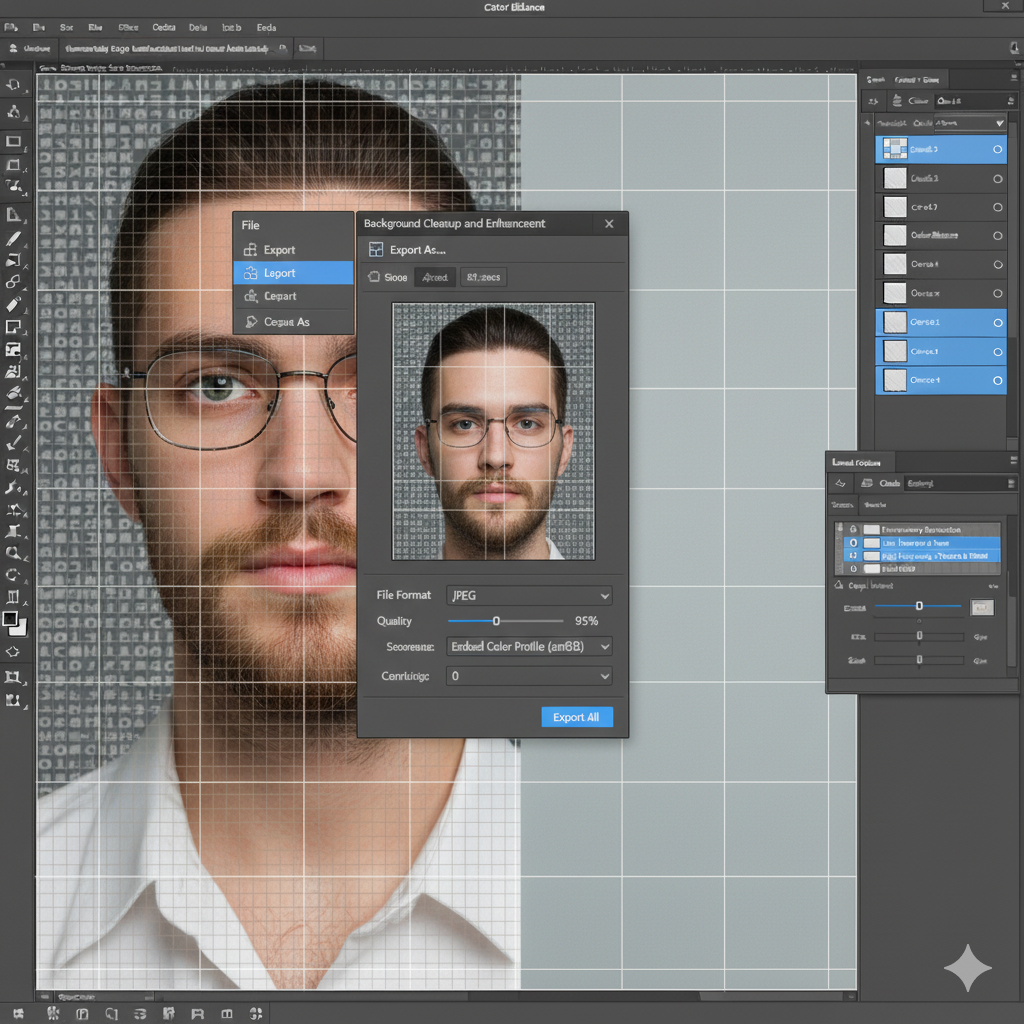Click the Export icon in File menu
Image resolution: width=1024 pixels, height=1024 pixels.
coord(251,250)
